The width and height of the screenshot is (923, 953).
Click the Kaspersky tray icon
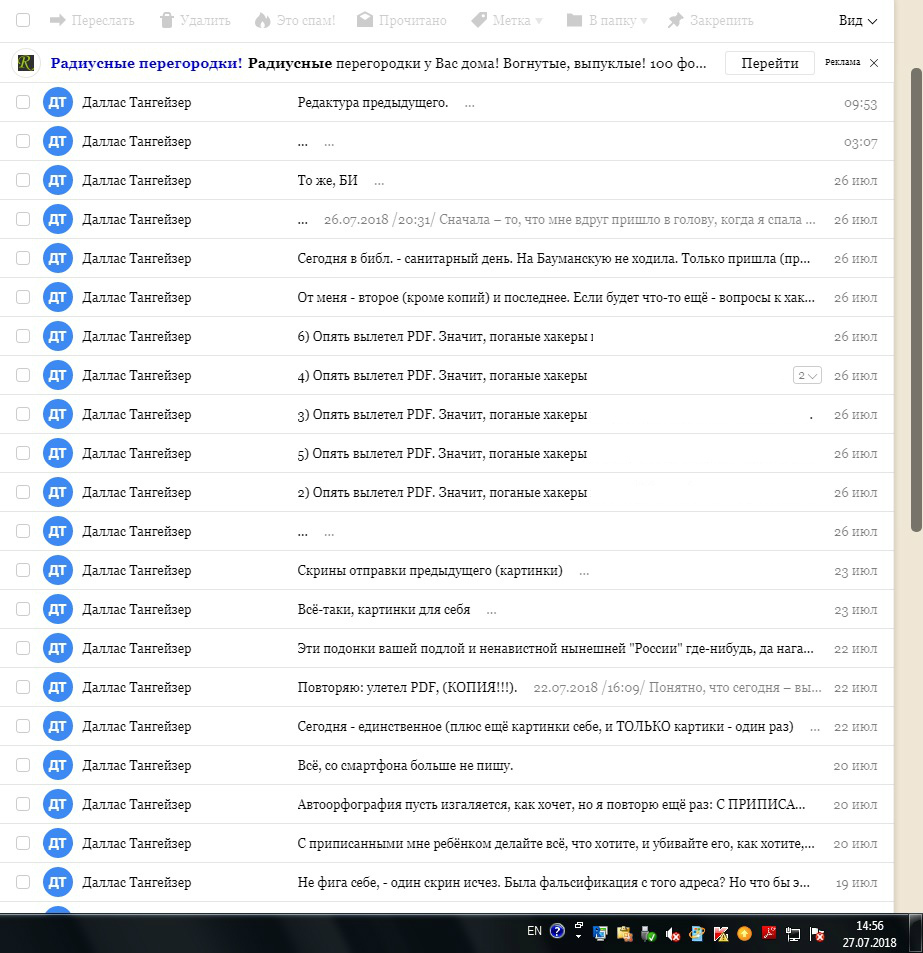[721, 935]
